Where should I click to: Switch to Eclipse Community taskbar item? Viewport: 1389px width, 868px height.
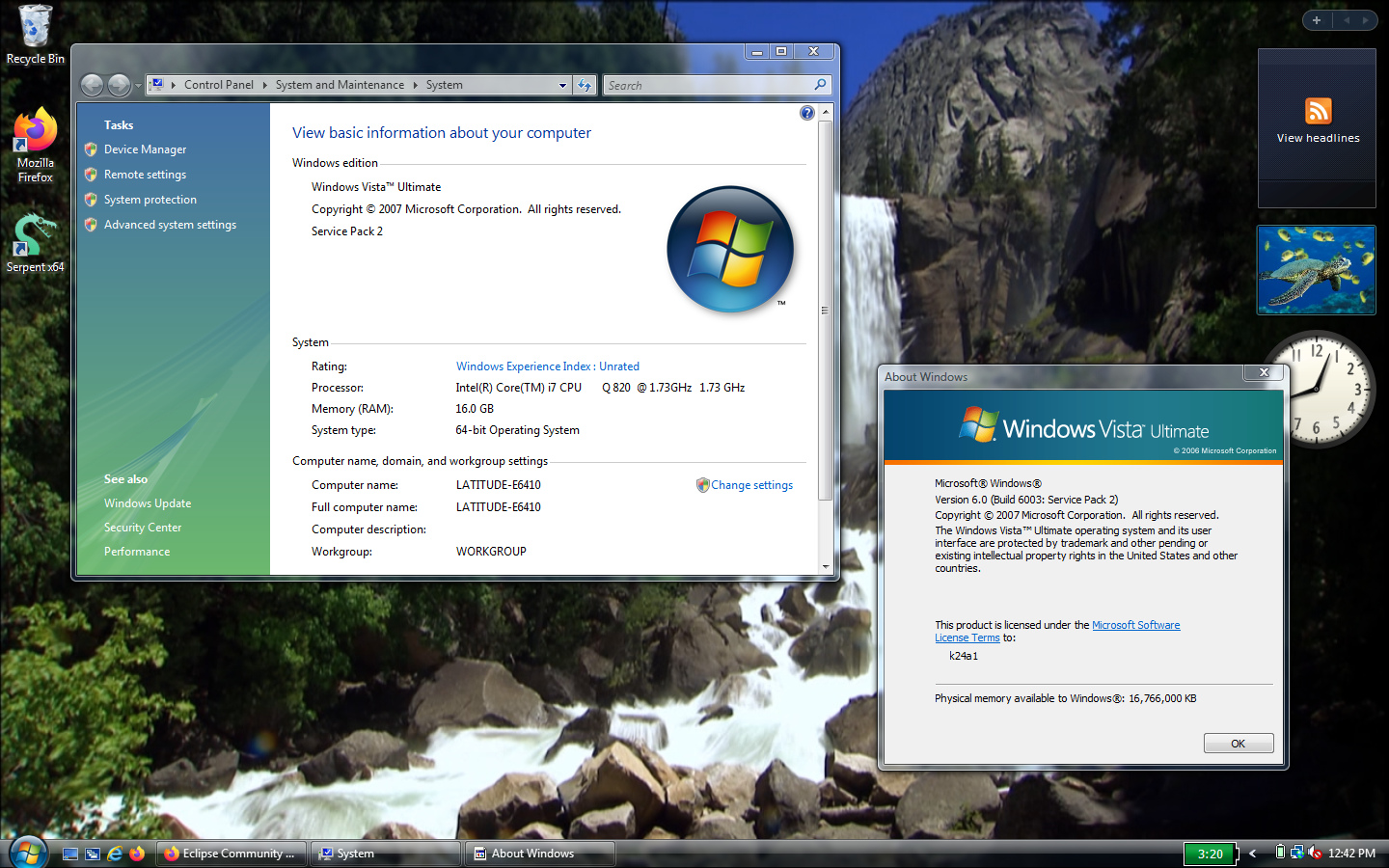232,854
